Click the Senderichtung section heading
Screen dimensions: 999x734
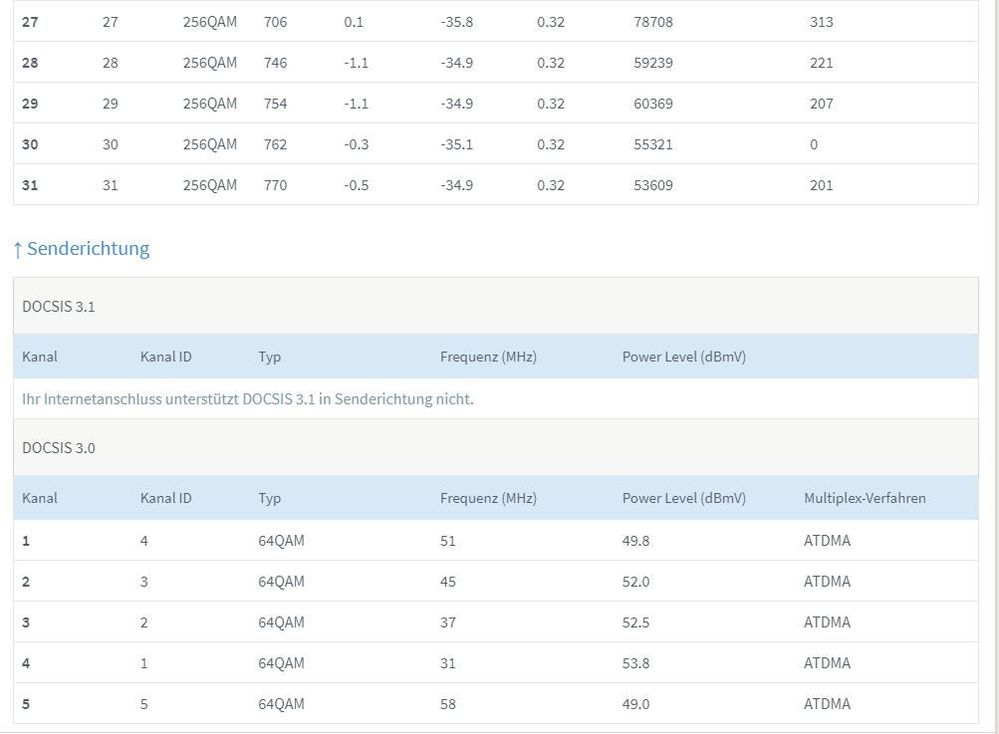82,248
